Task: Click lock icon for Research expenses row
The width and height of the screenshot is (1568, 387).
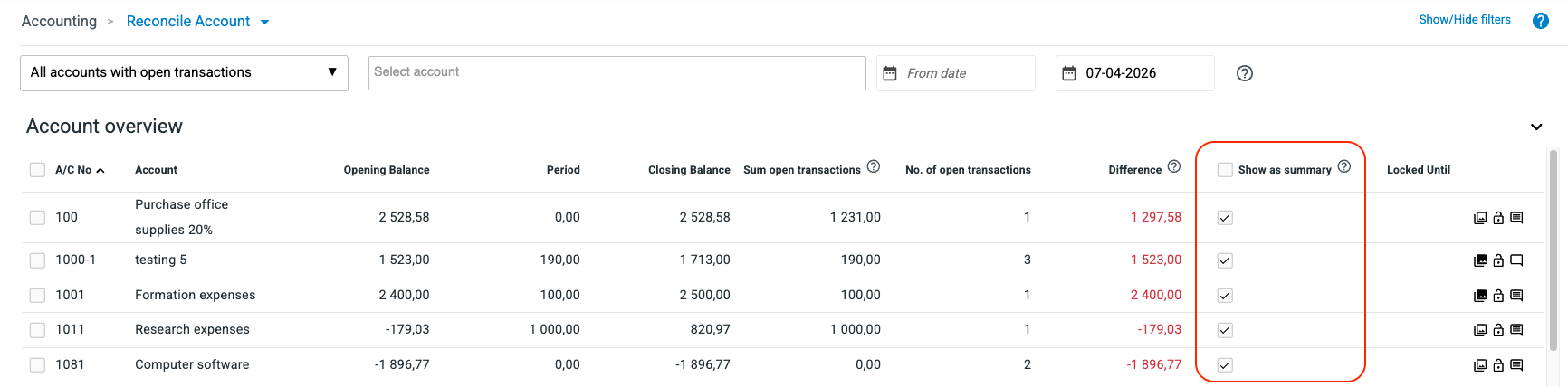Action: click(1498, 330)
